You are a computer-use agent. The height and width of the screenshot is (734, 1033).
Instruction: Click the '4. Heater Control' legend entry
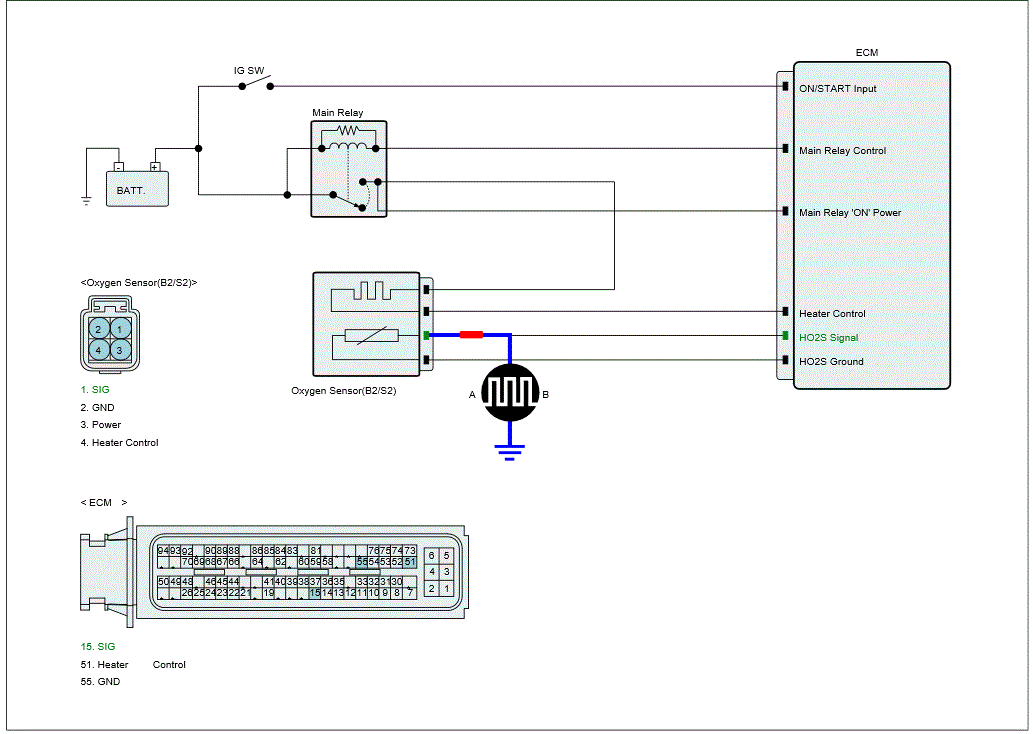point(120,443)
